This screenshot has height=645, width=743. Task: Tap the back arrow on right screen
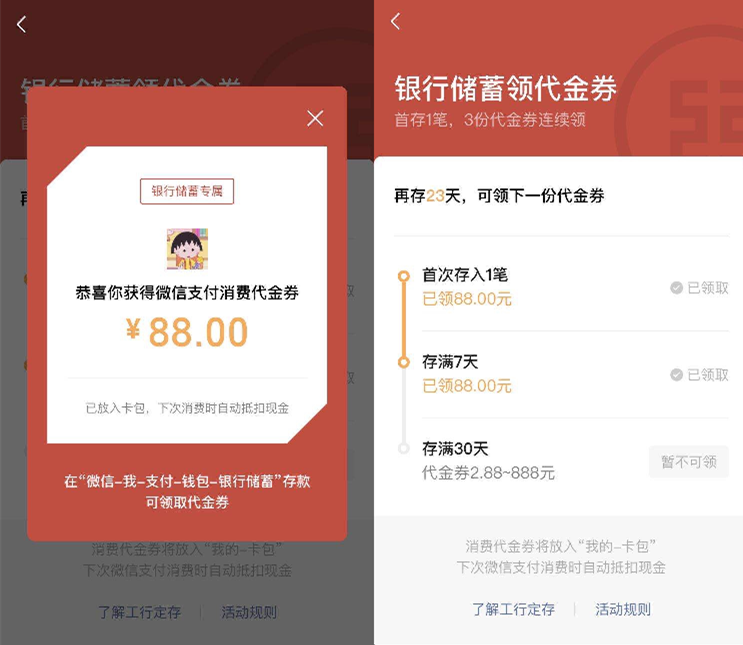click(x=396, y=21)
